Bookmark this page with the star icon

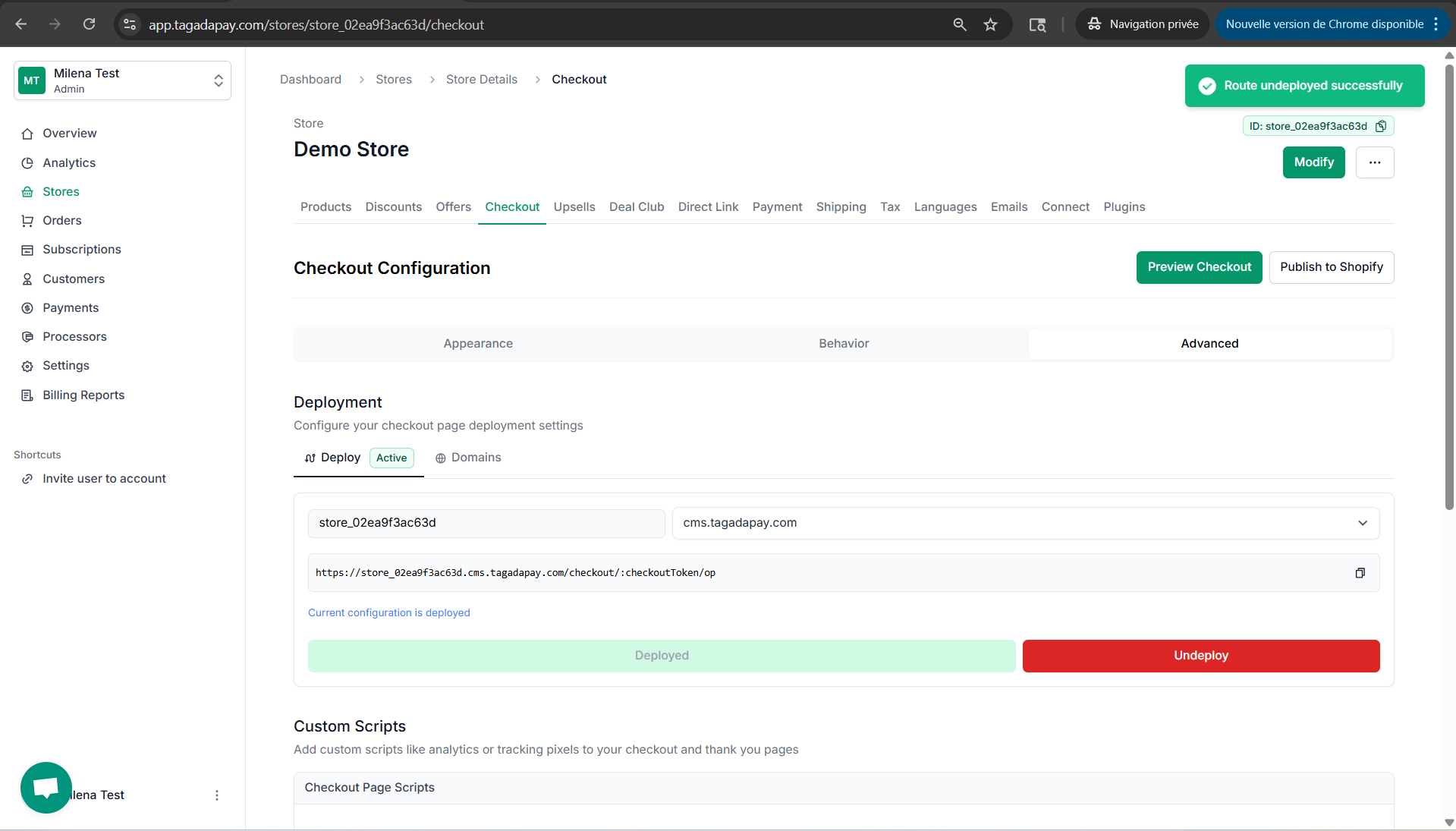pos(990,24)
